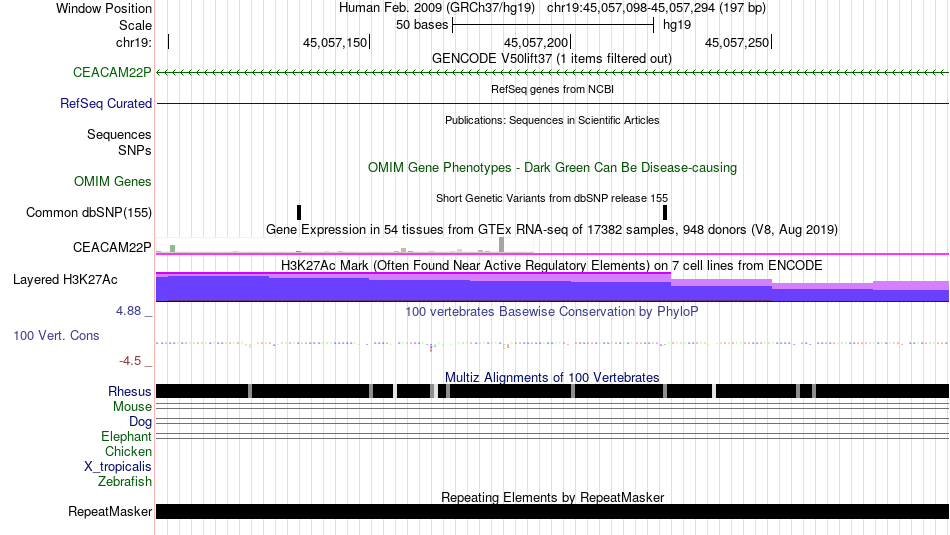Click the Chicken alignment label
Viewport: 950px width, 535px height.
tap(128, 451)
